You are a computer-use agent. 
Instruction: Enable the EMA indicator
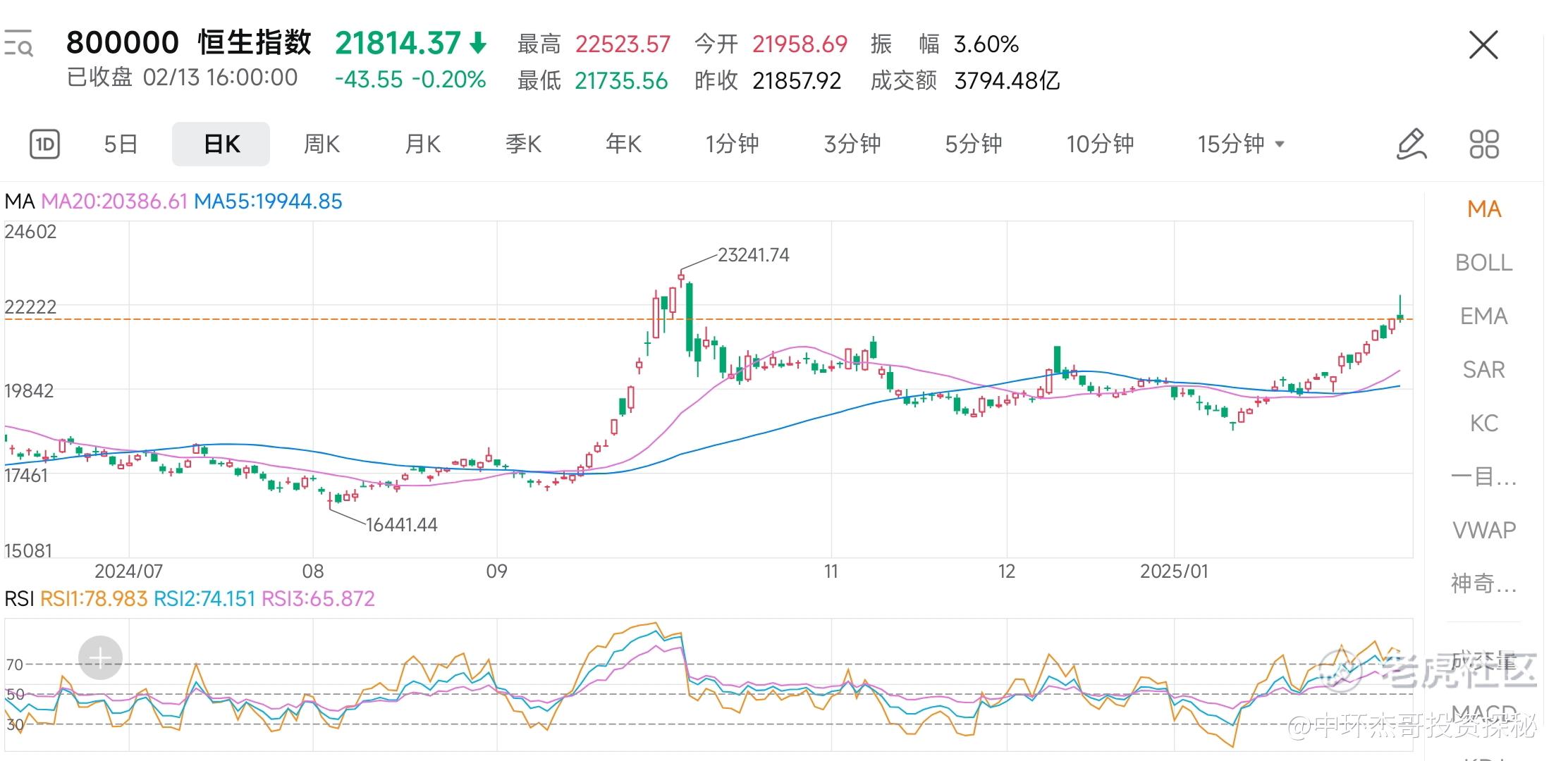tap(1483, 316)
